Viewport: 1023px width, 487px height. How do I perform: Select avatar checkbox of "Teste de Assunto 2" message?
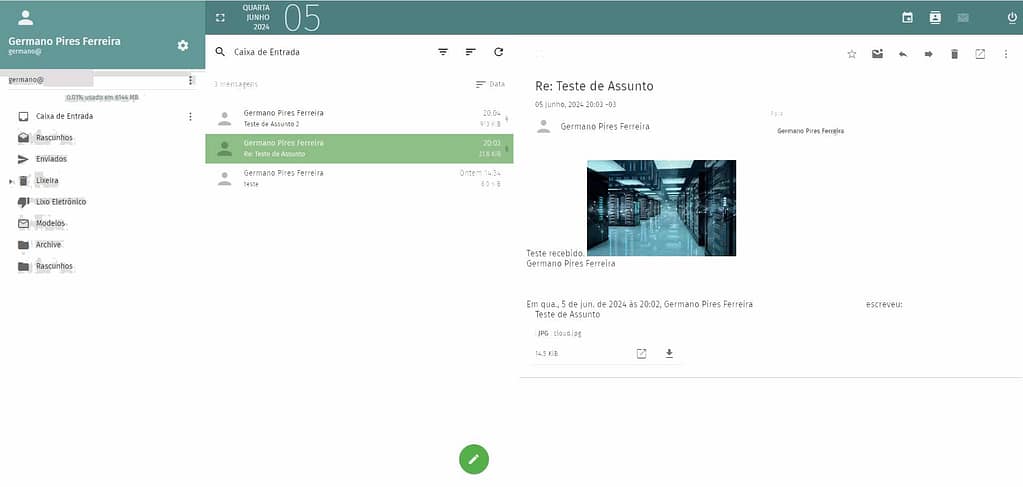pyautogui.click(x=224, y=118)
